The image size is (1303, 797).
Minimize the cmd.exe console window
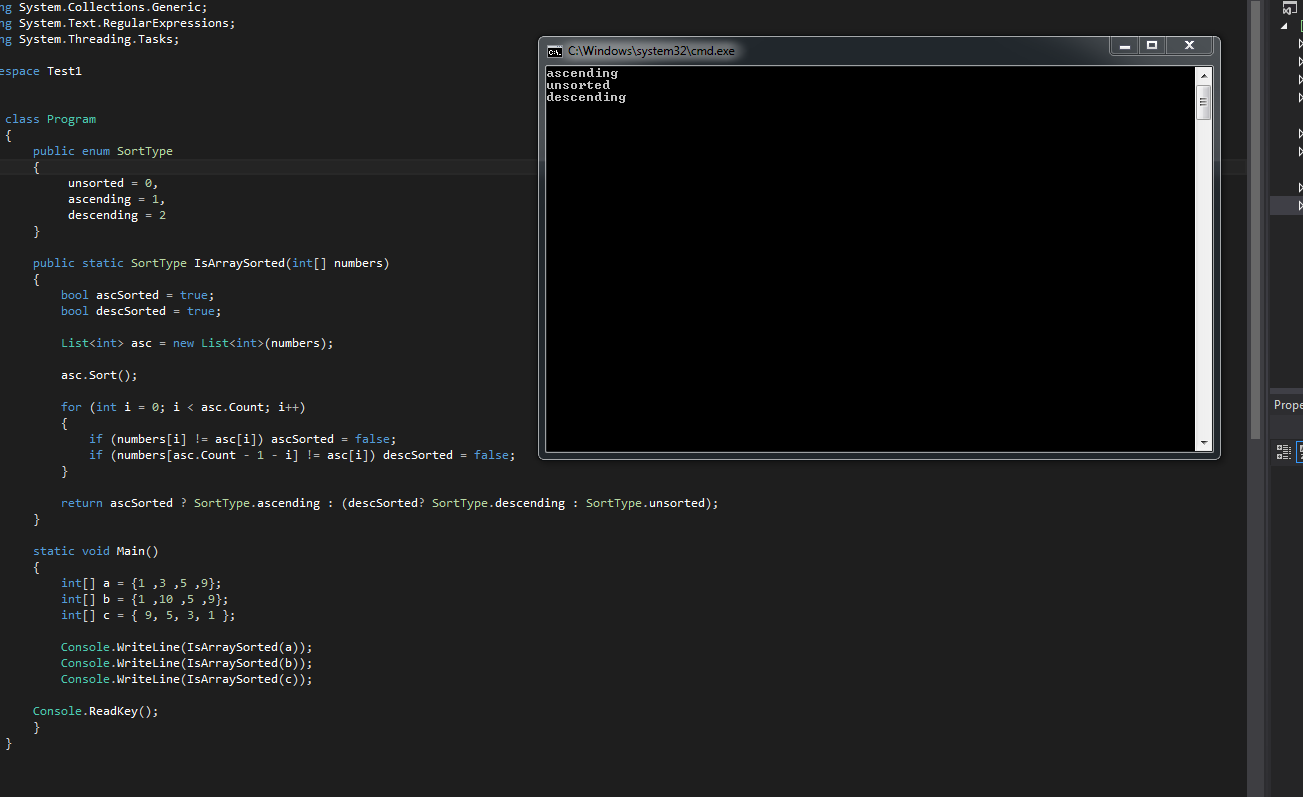click(x=1125, y=46)
